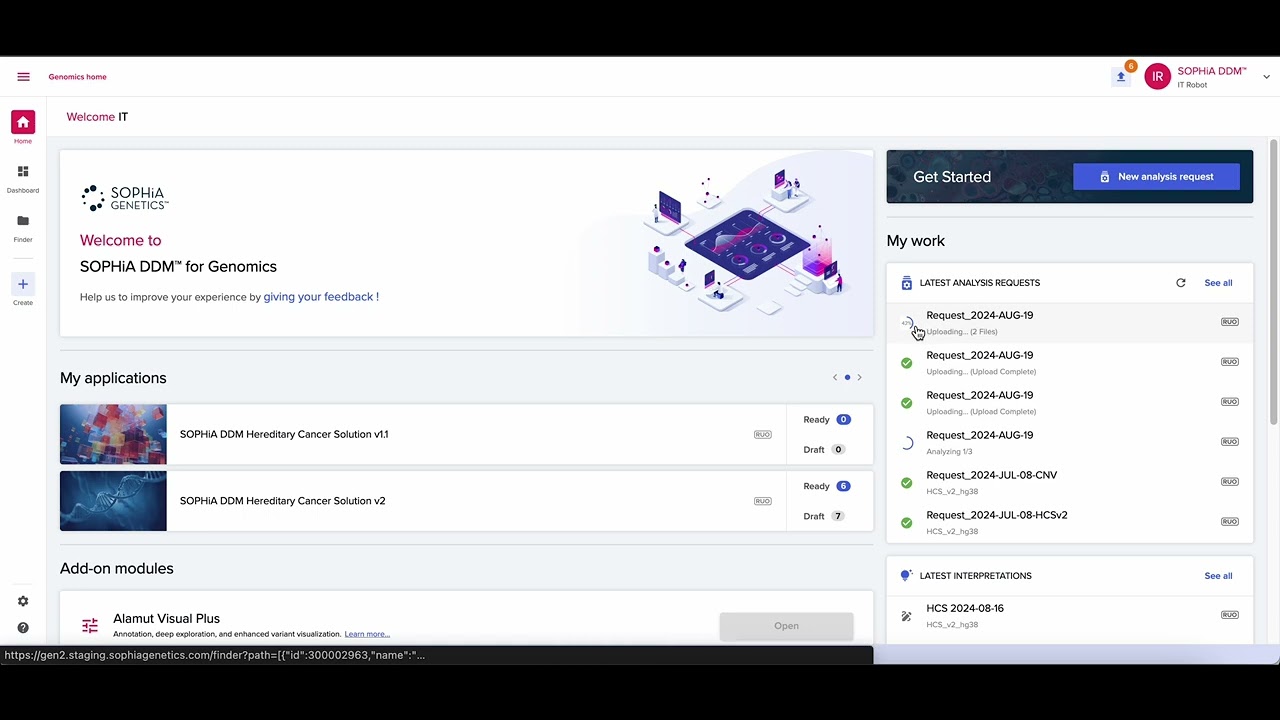Select the applications carousel page dot
Viewport: 1280px width, 720px height.
tap(847, 378)
